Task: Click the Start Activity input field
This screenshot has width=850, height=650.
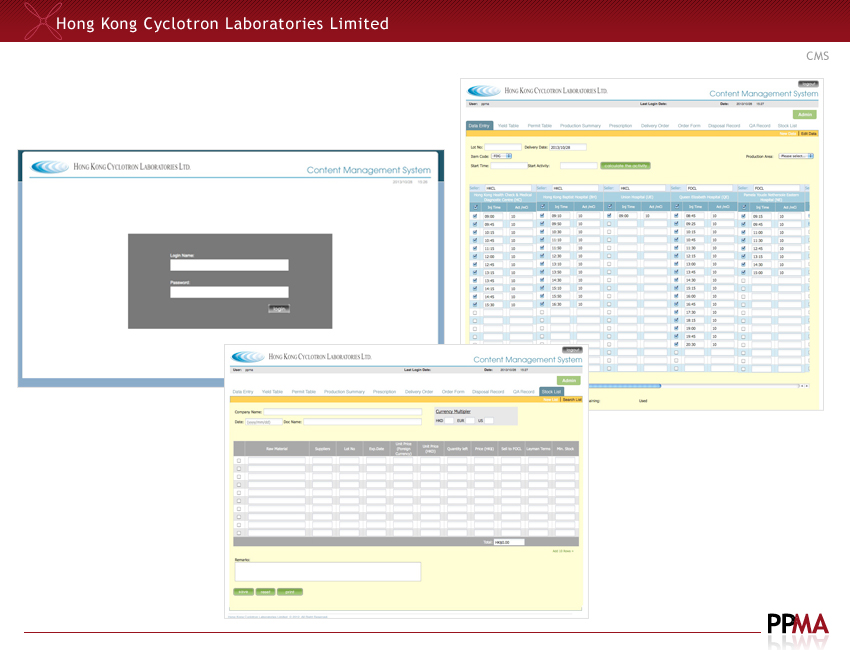Action: [x=578, y=166]
